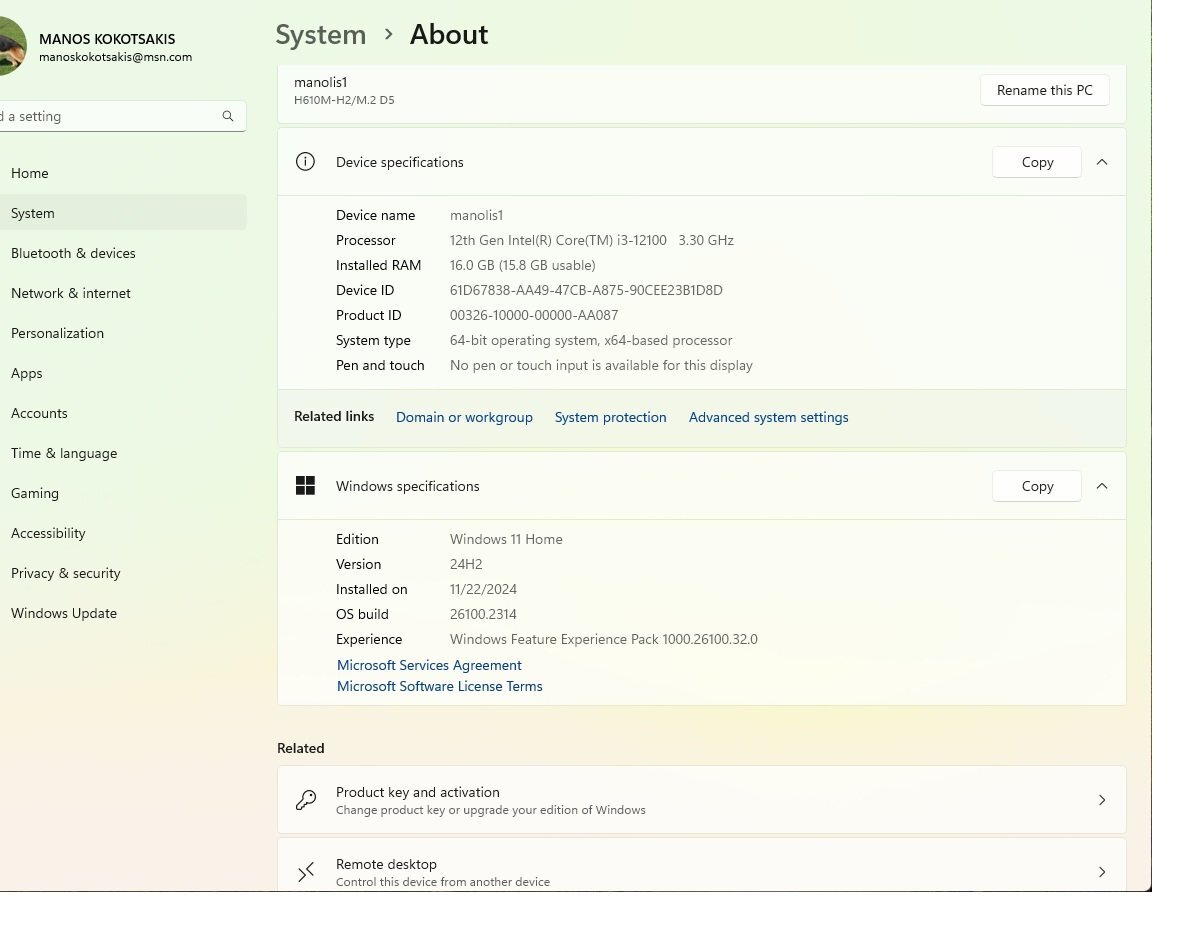
Task: Copy the Device specifications
Action: point(1036,162)
